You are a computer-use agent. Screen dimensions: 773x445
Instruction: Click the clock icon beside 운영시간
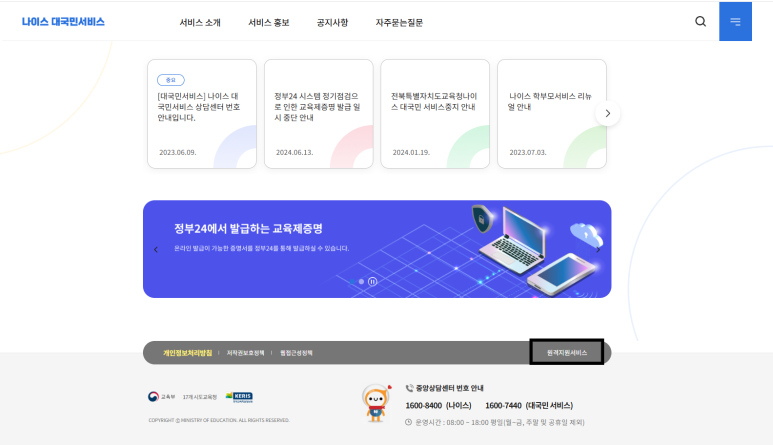point(408,422)
